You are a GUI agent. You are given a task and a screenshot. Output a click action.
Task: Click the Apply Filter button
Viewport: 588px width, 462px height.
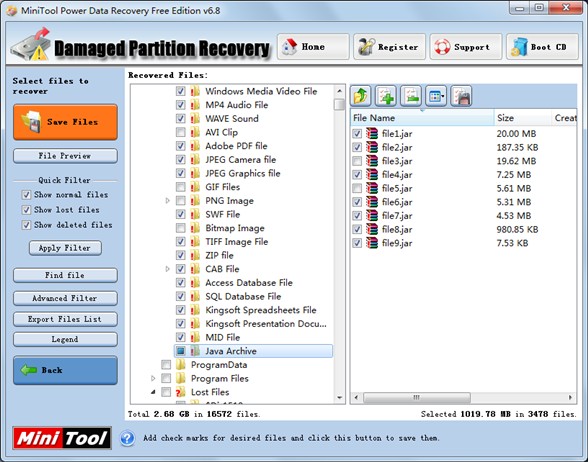(65, 248)
